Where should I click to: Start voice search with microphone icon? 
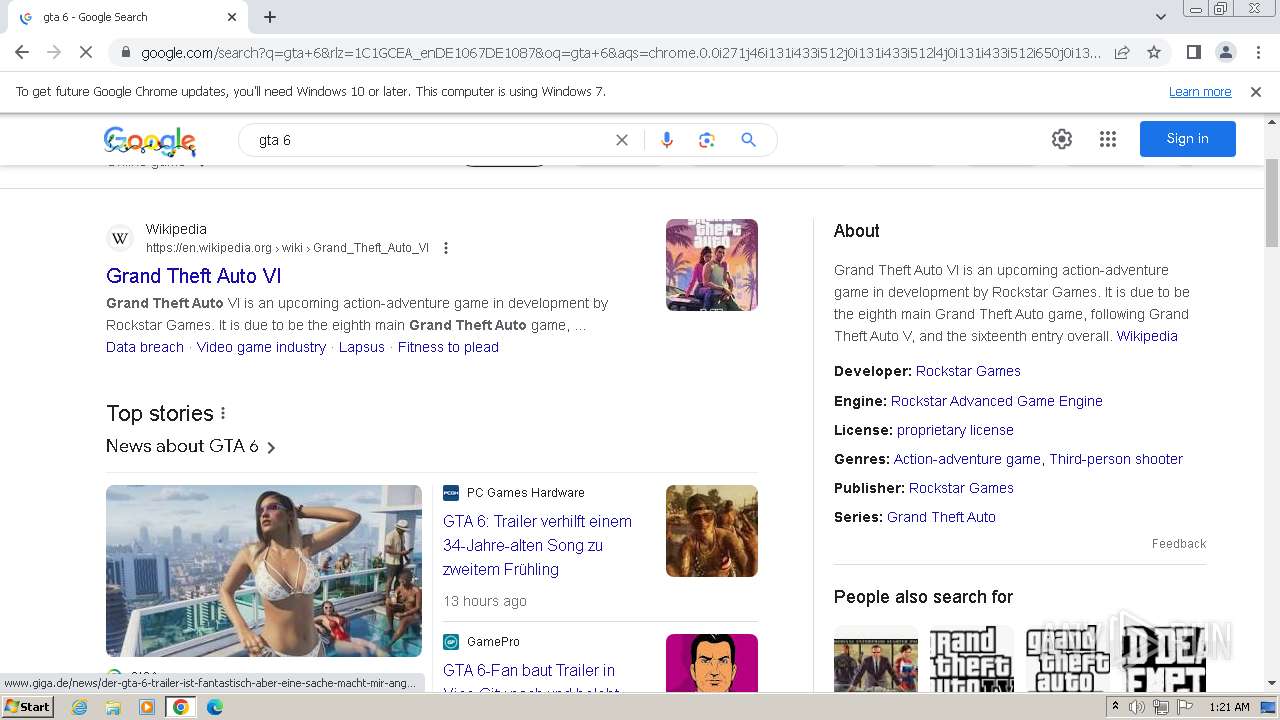click(x=667, y=140)
